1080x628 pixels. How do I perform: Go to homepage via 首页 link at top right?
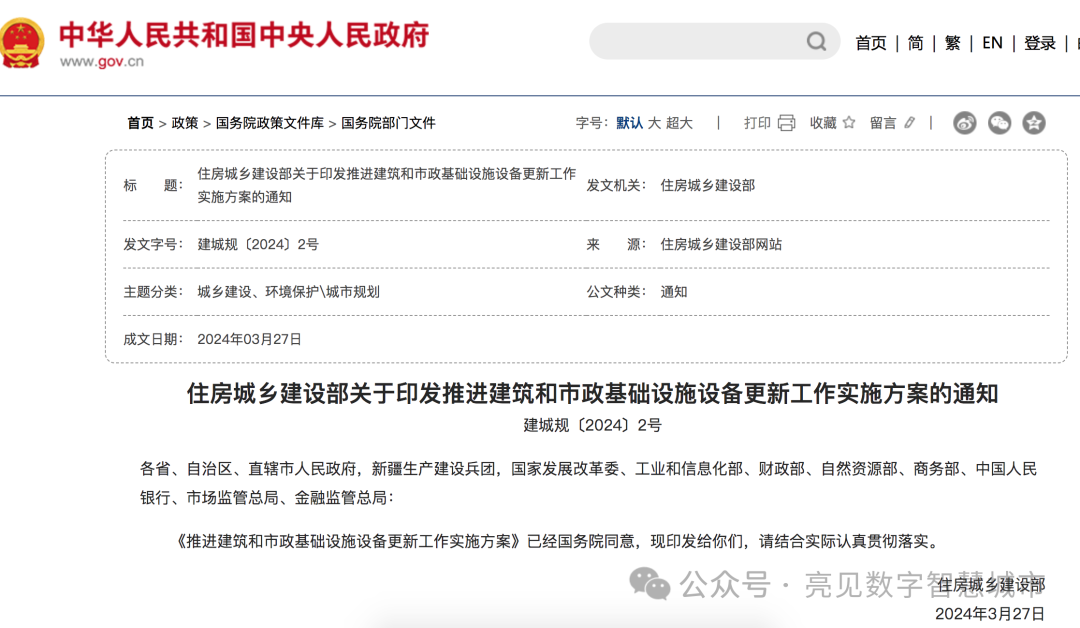[870, 43]
